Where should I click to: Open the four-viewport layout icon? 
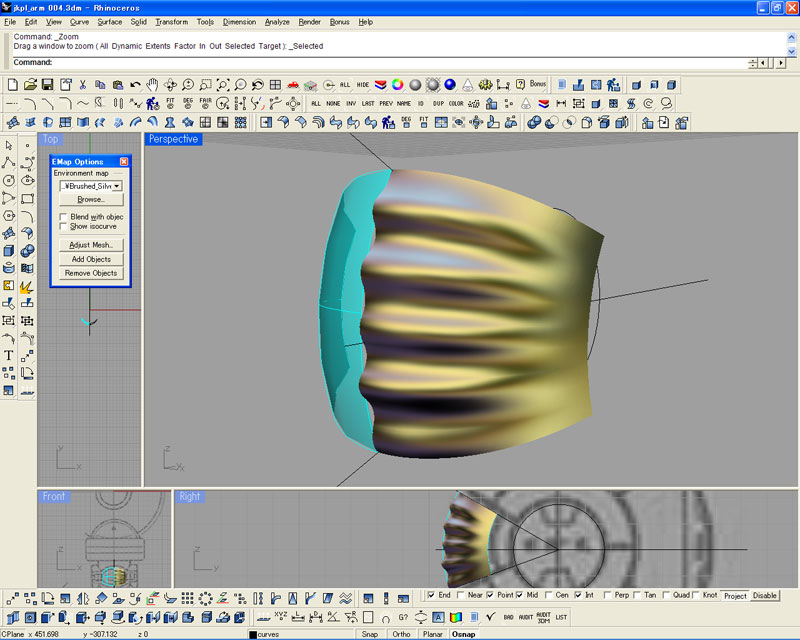pyautogui.click(x=276, y=85)
